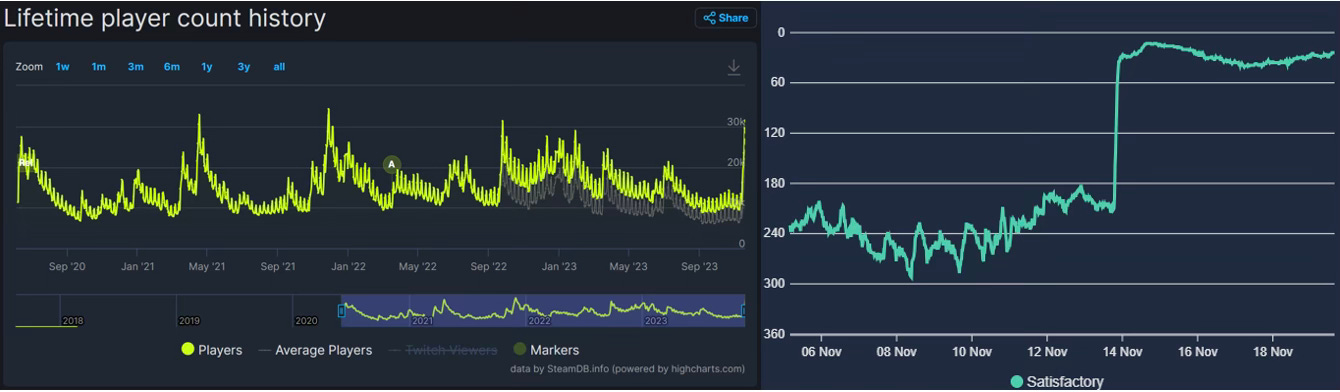Image resolution: width=1340 pixels, height=392 pixels.
Task: Click right handle of navigator range
Action: point(743,311)
